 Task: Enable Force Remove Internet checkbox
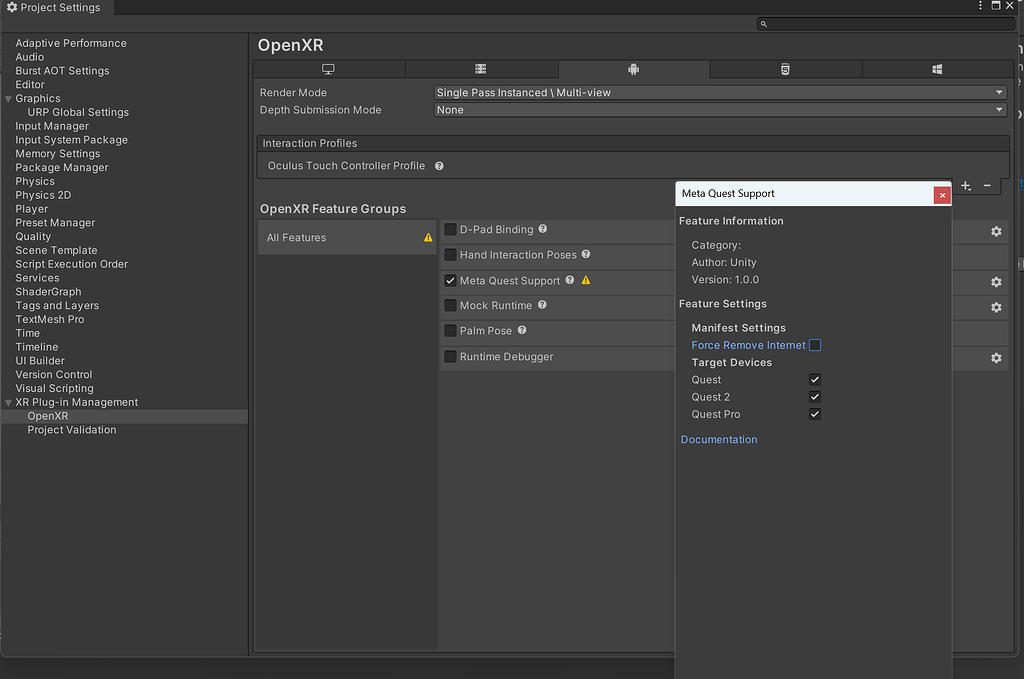[x=815, y=345]
